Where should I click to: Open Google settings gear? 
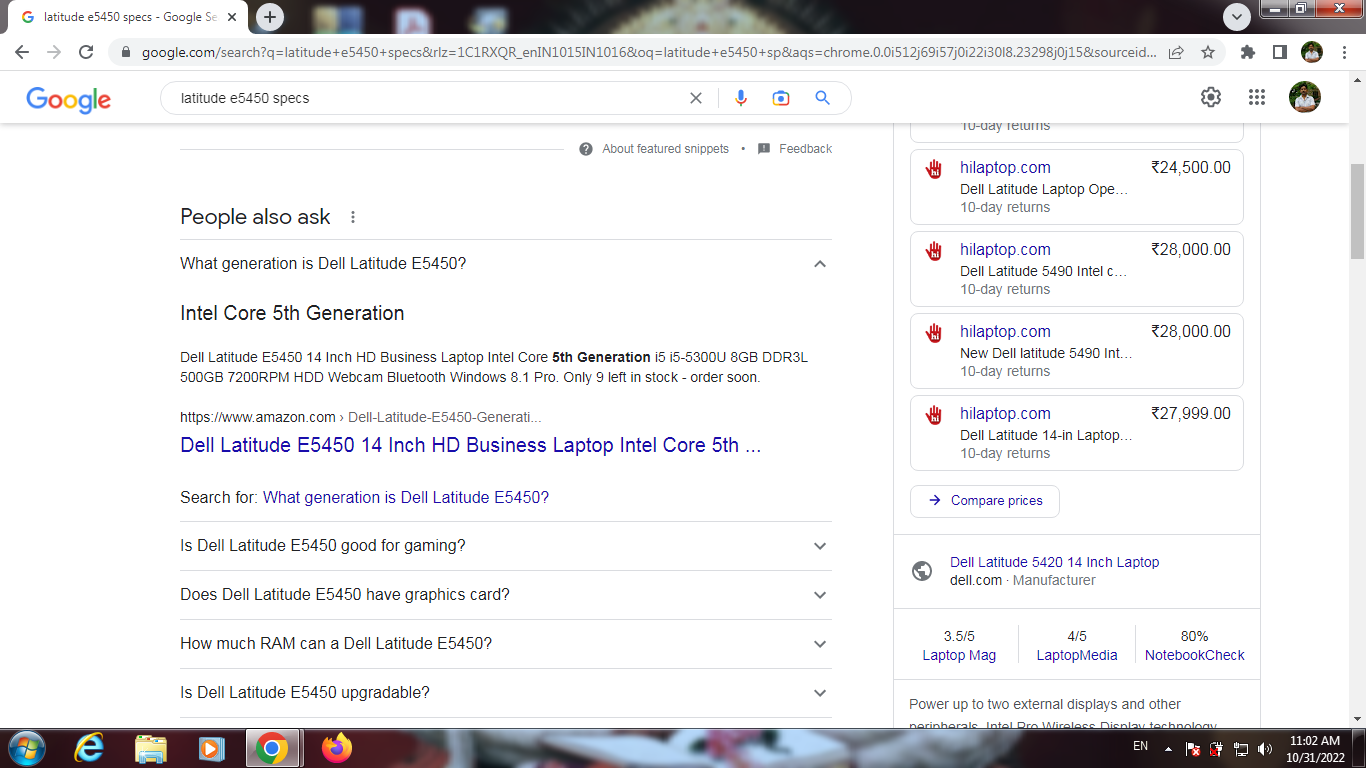(x=1211, y=97)
